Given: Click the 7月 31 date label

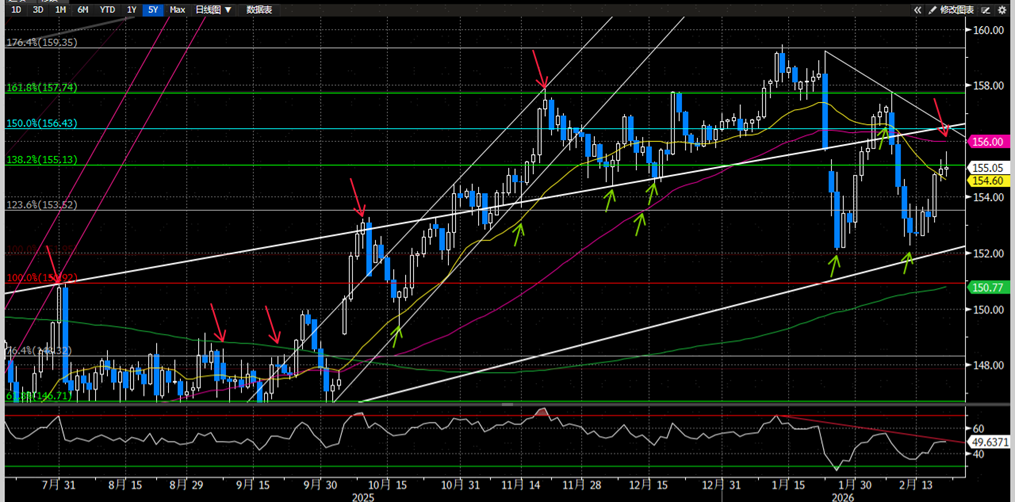Looking at the screenshot, I should pos(58,484).
